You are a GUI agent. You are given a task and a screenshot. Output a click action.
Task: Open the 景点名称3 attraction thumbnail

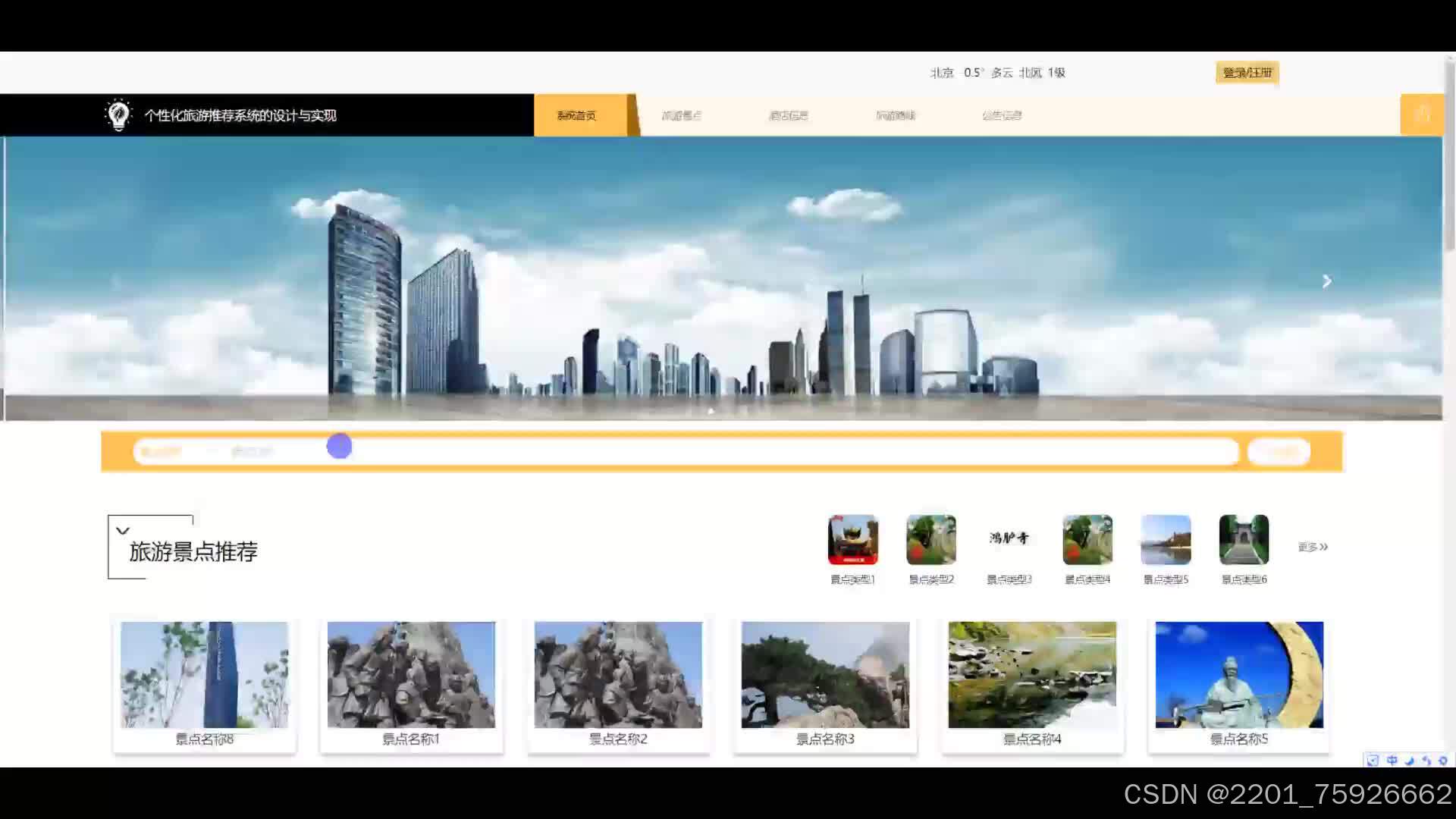tap(825, 675)
